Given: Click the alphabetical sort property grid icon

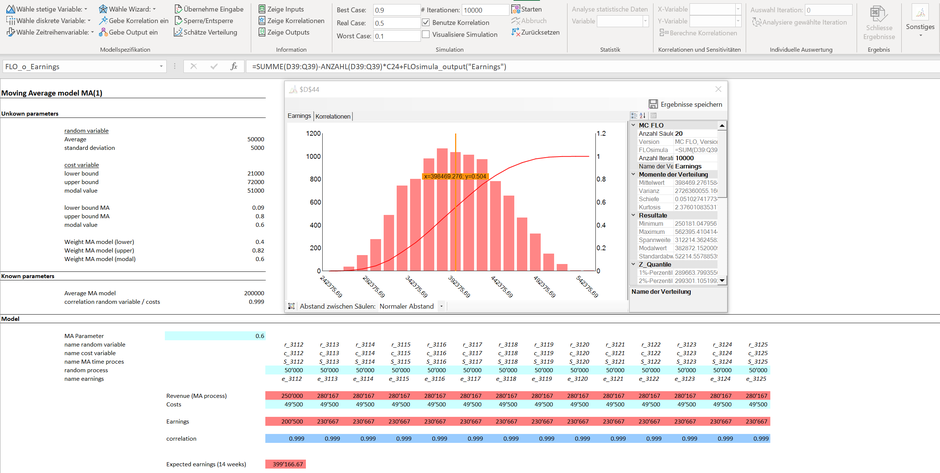Looking at the screenshot, I should (641, 116).
